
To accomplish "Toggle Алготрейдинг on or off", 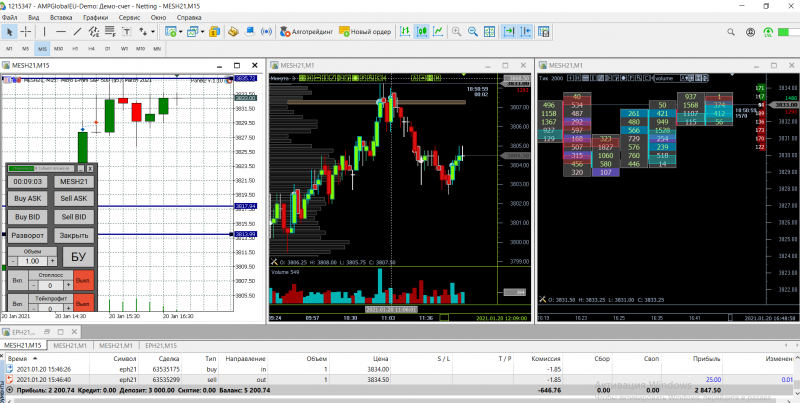I will [x=307, y=32].
